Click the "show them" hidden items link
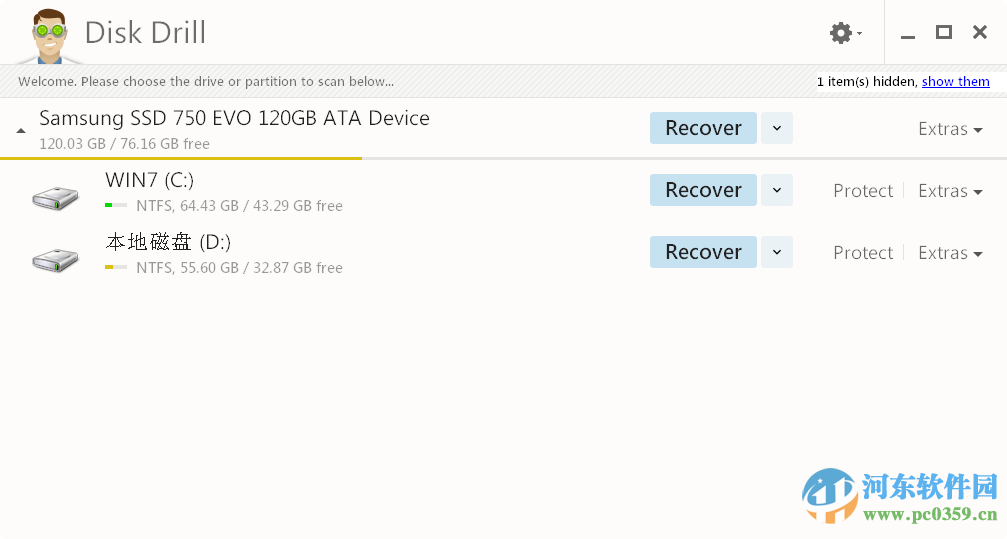This screenshot has width=1007, height=539. pyautogui.click(x=955, y=82)
